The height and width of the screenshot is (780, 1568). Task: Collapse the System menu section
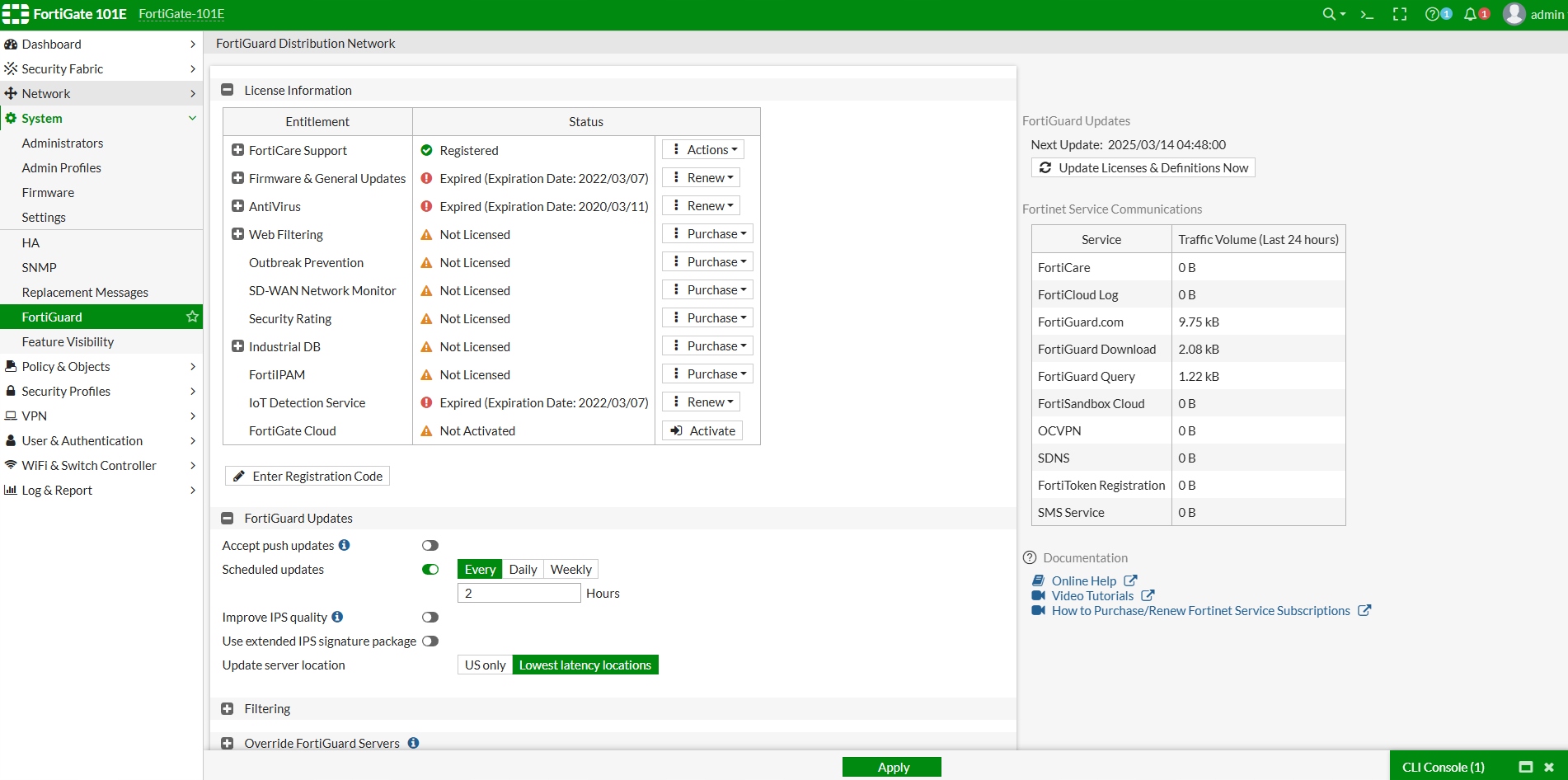[x=101, y=118]
